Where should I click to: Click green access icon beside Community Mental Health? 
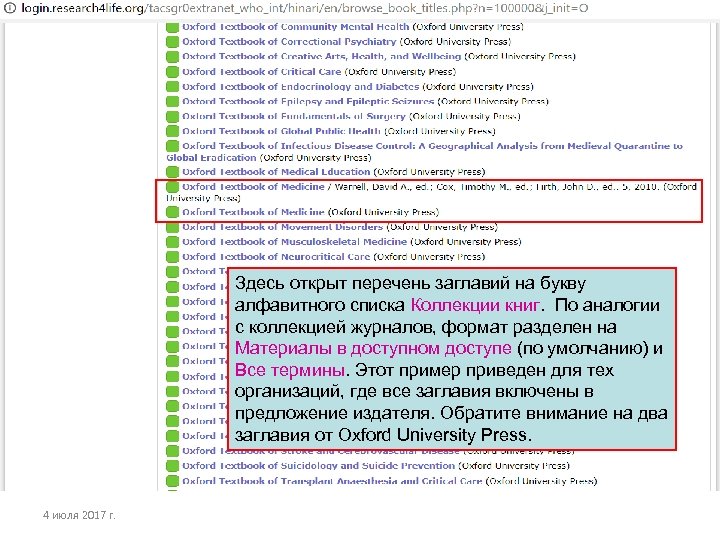[x=172, y=27]
